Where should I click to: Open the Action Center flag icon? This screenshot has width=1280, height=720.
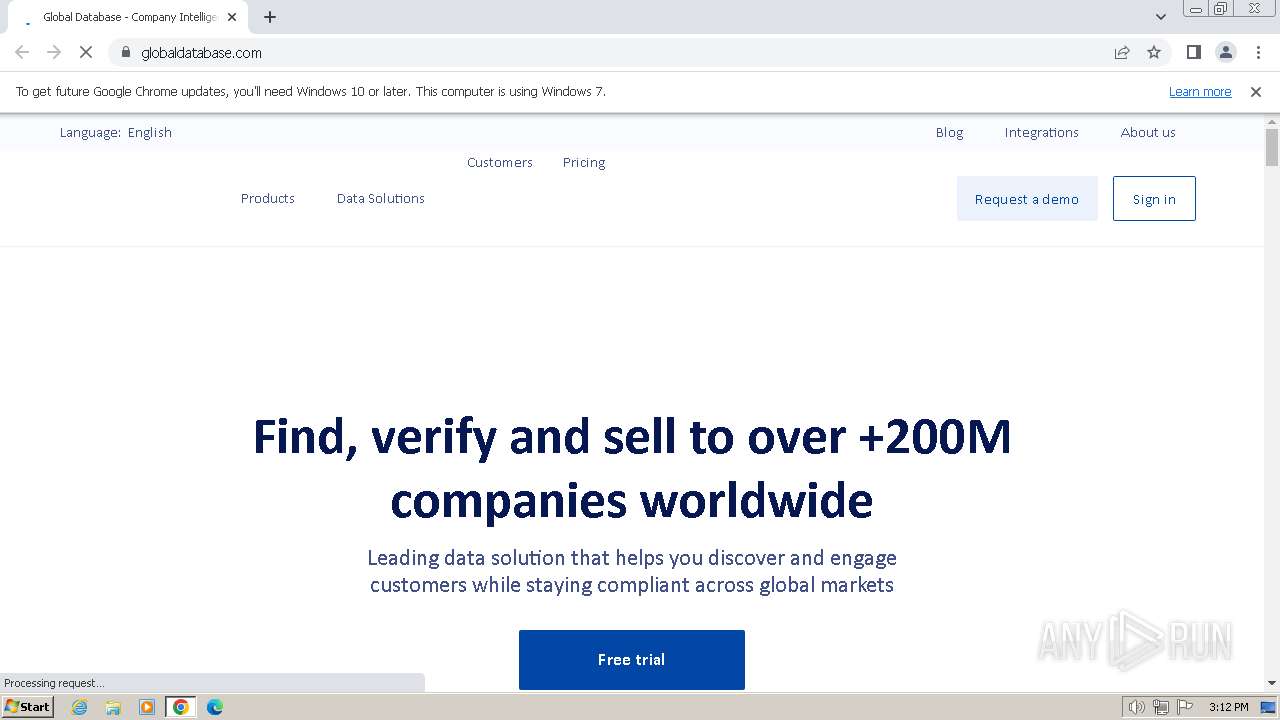1185,707
